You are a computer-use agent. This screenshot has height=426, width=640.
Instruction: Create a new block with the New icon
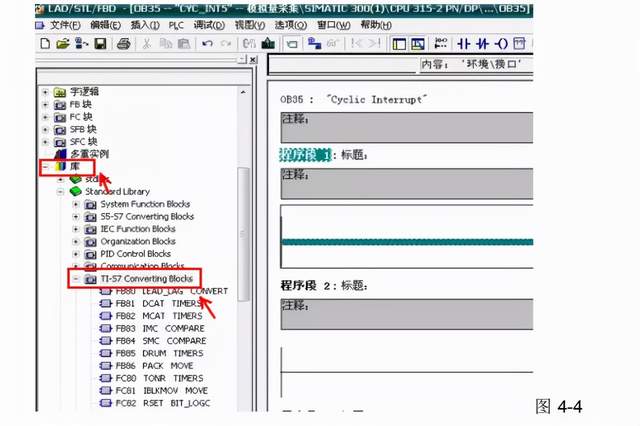(45, 44)
